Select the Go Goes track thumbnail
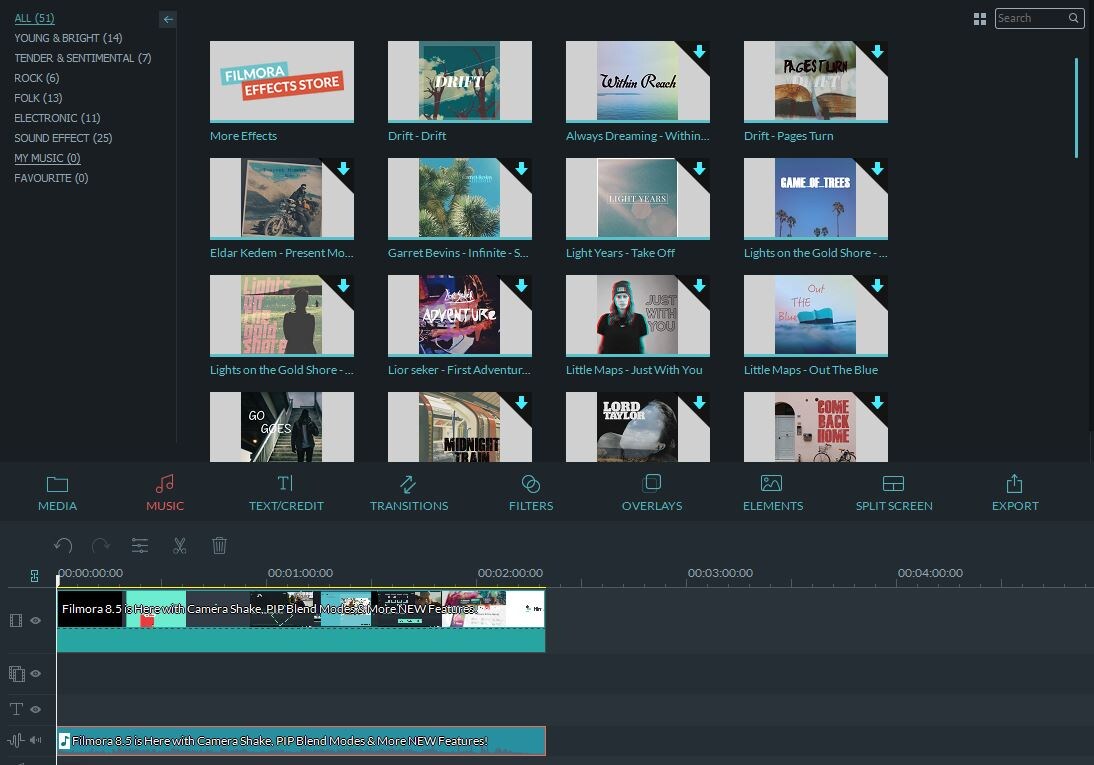 282,426
